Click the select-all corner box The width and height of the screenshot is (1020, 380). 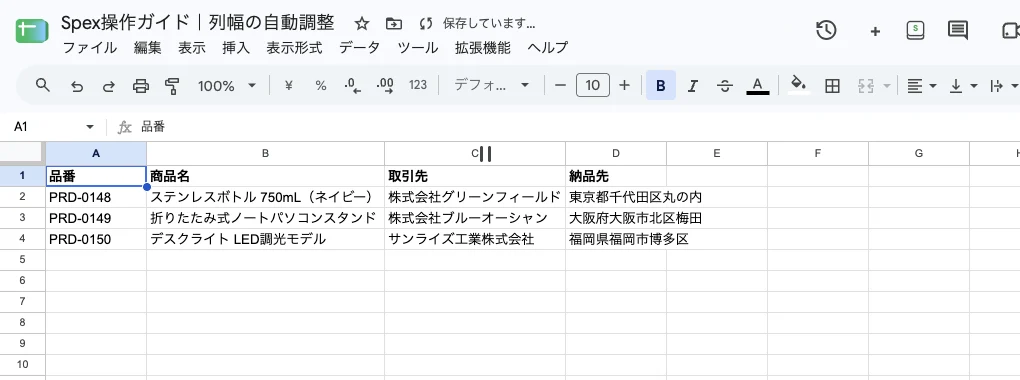23,154
